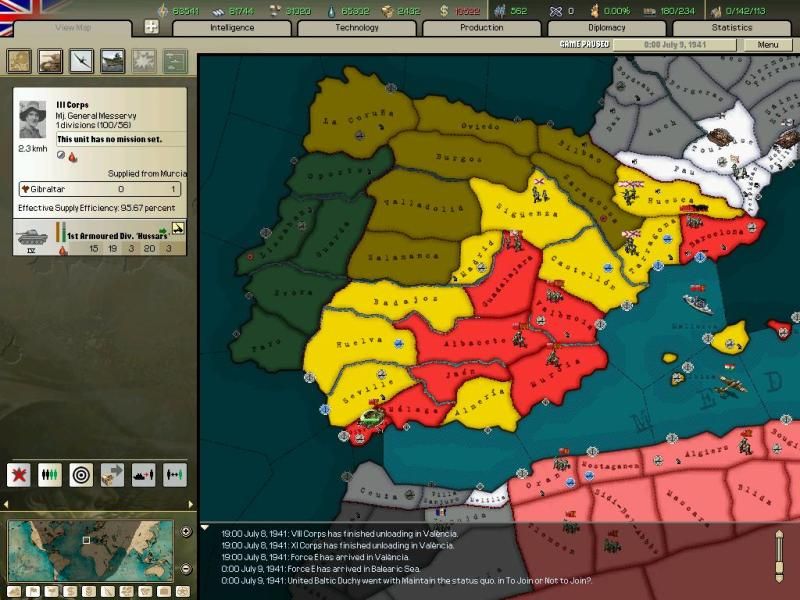Select the 1st Armoured Div. 'Hussars' row

tap(100, 238)
